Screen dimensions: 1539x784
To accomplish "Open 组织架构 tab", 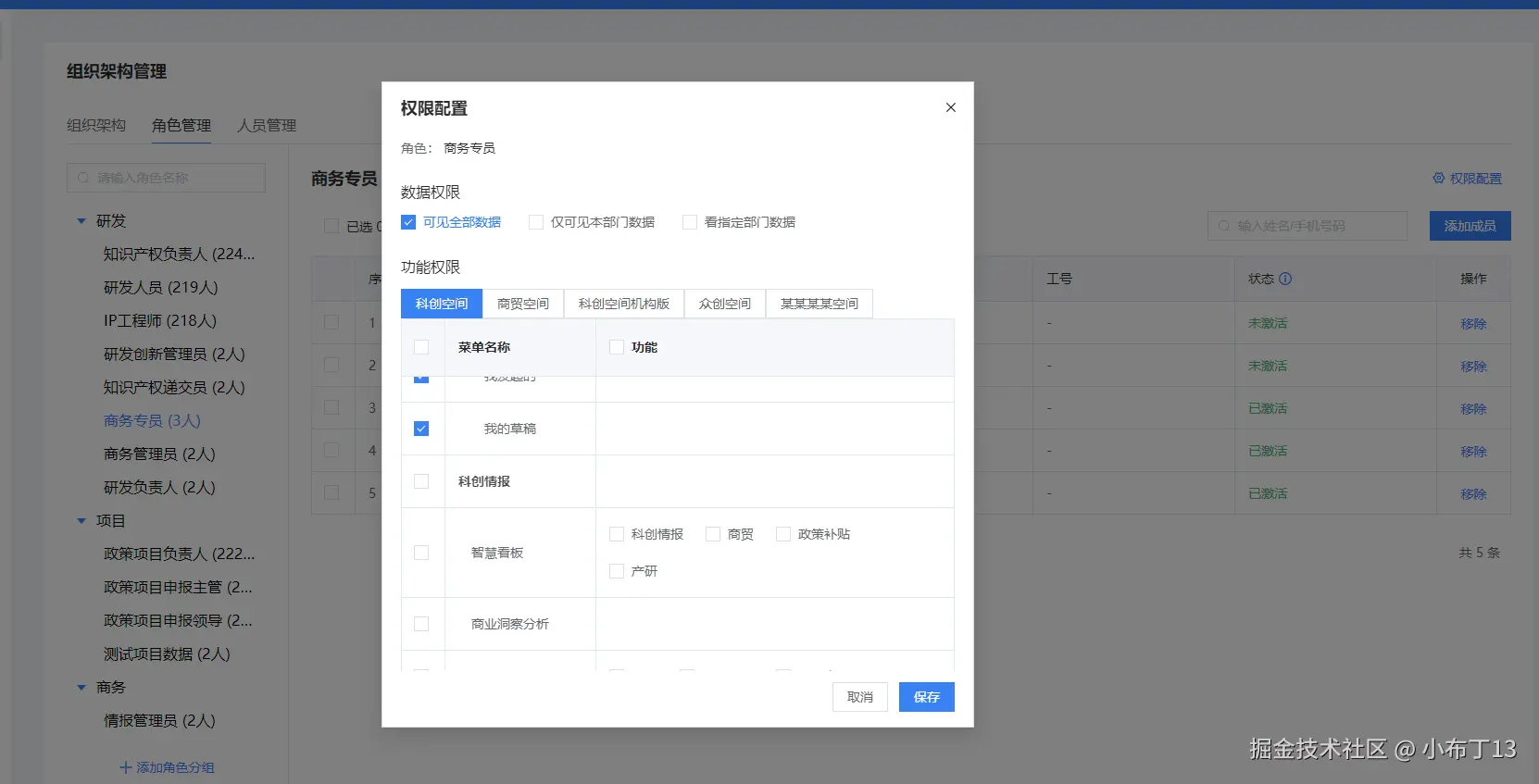I will (x=96, y=125).
